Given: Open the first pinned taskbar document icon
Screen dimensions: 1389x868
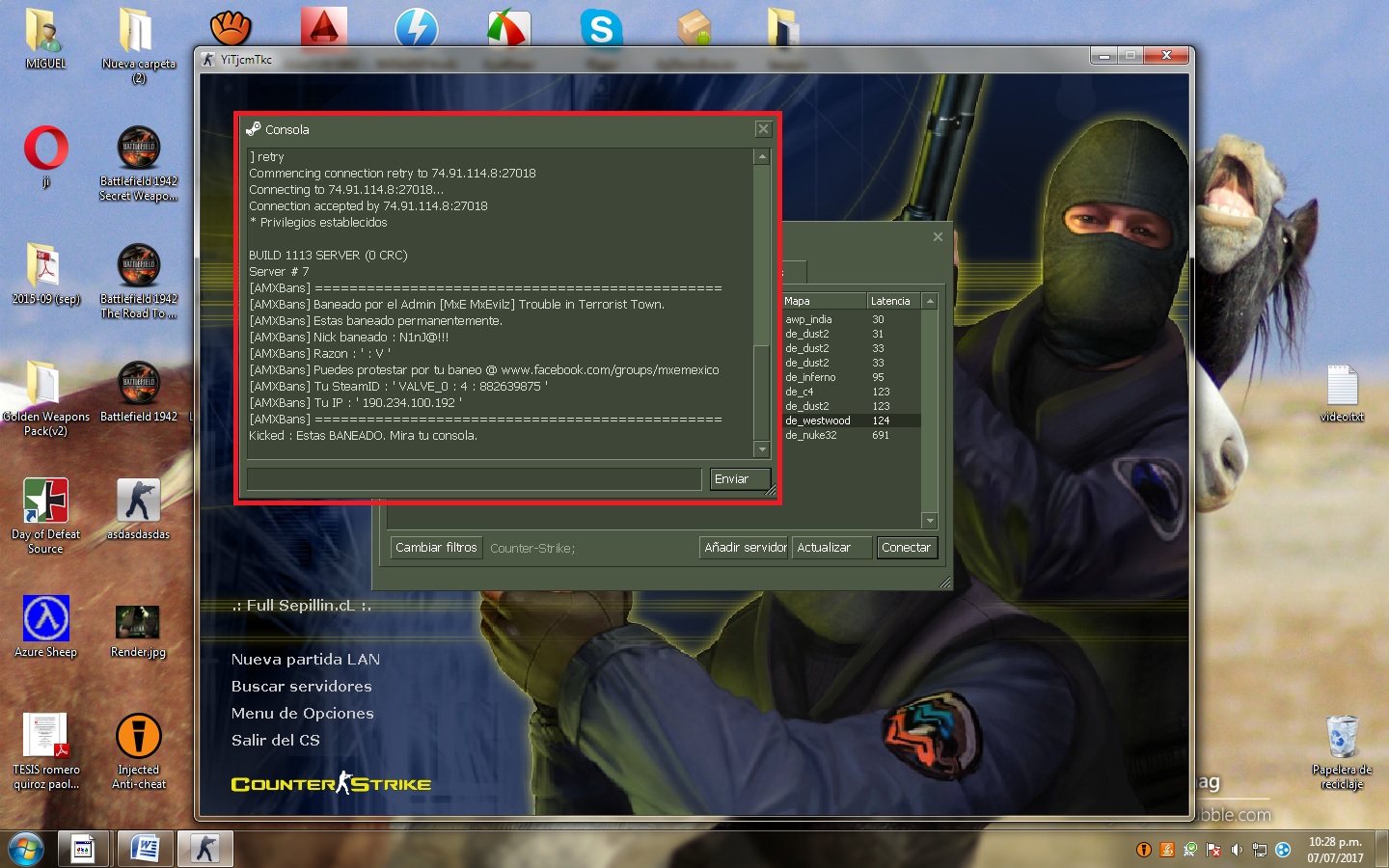Looking at the screenshot, I should click(x=83, y=849).
